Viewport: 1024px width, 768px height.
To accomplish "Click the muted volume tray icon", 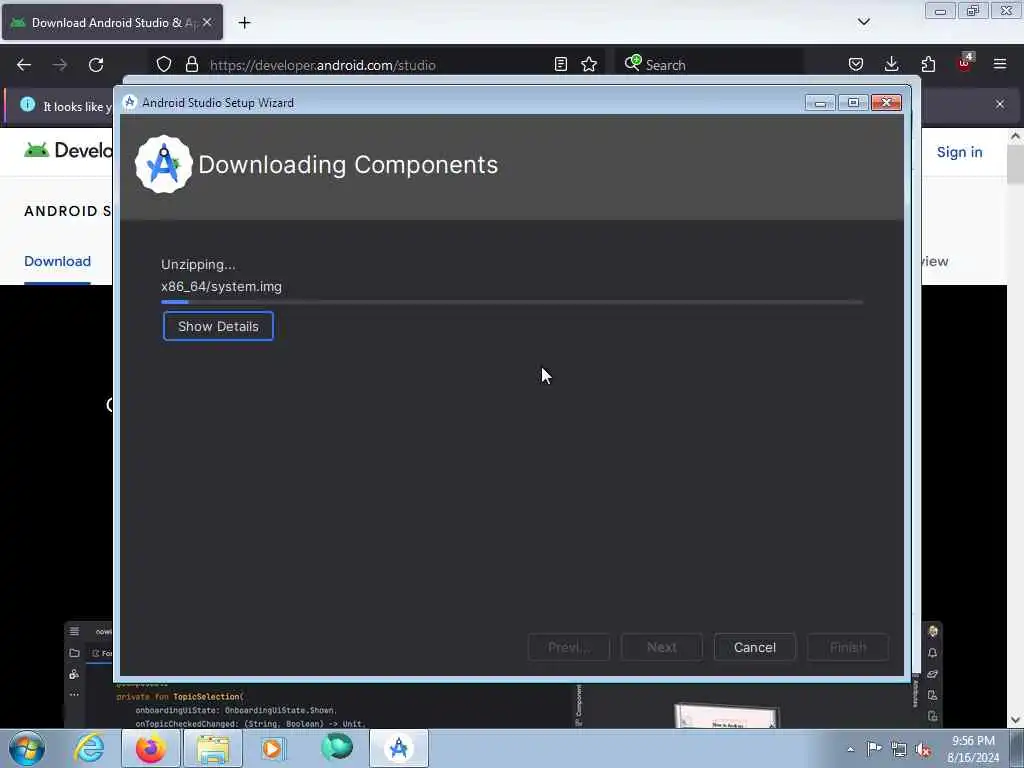I will 923,749.
